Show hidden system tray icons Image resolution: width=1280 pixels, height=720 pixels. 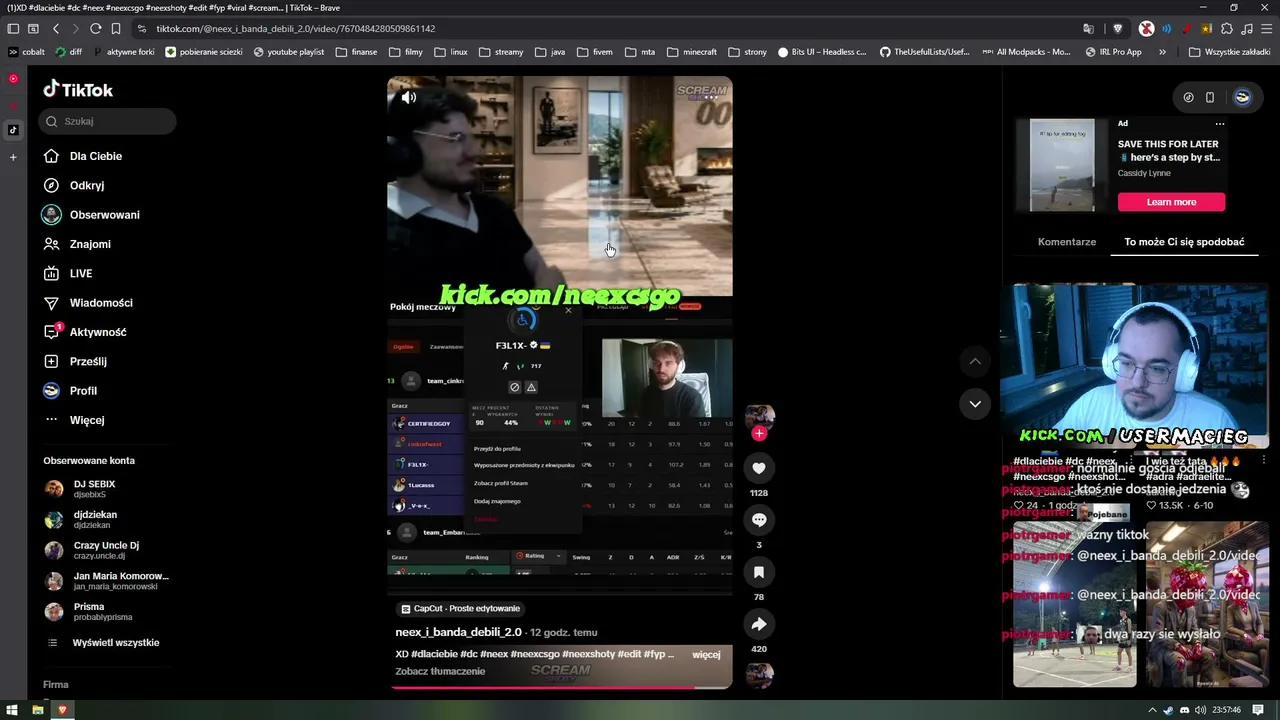pyautogui.click(x=1152, y=710)
